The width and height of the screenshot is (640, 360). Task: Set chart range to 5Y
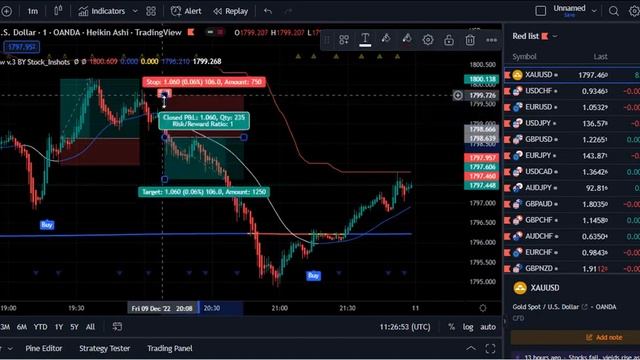[x=74, y=327]
